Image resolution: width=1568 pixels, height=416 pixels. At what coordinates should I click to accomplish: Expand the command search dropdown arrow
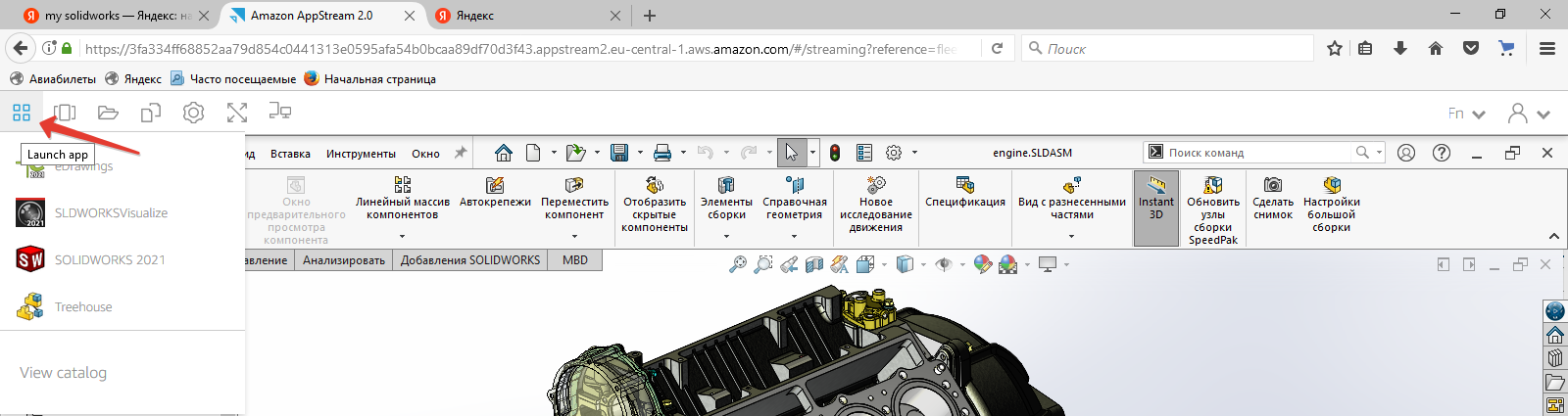(x=1379, y=153)
